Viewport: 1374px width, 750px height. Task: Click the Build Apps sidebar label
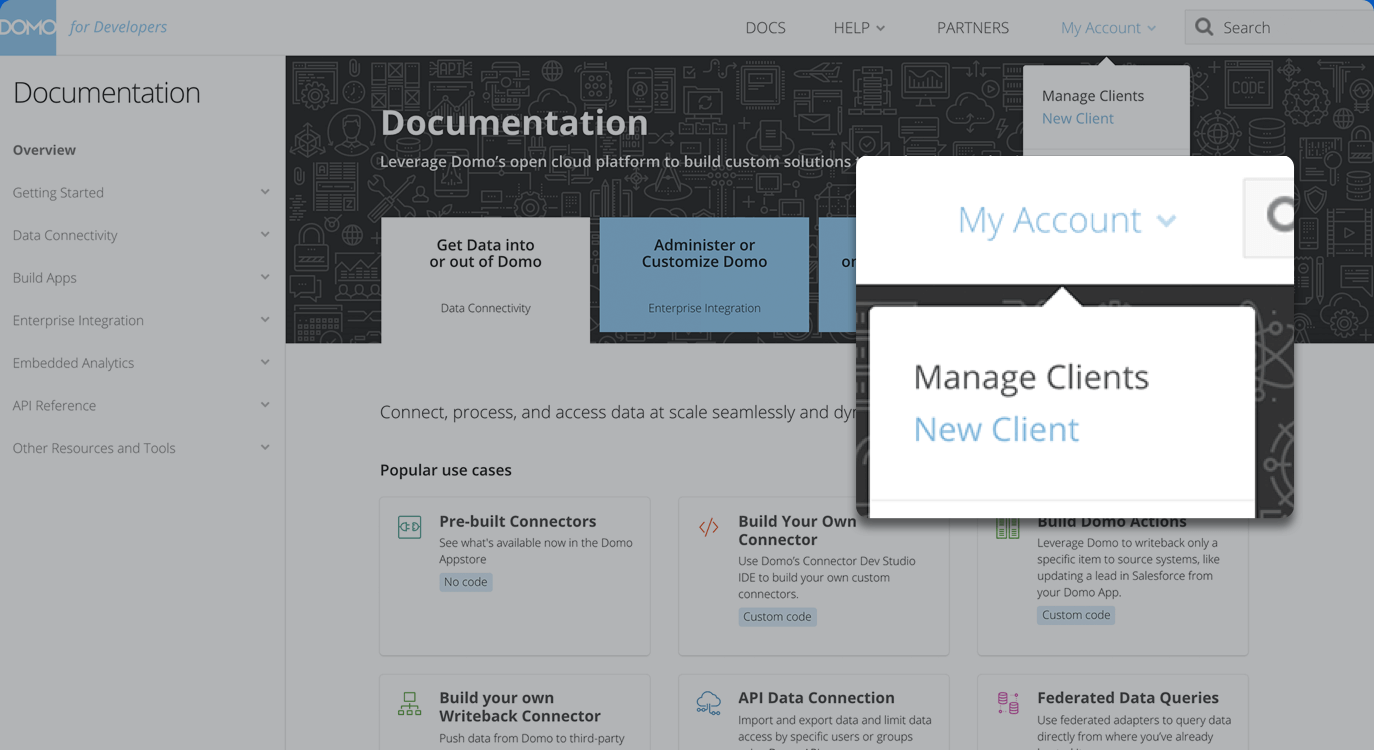click(44, 277)
